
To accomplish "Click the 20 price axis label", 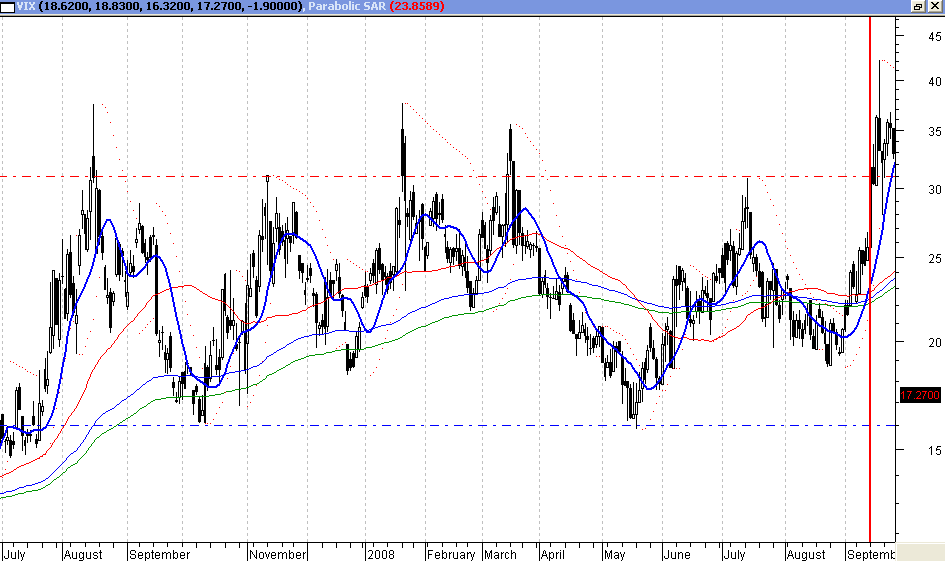I will tap(935, 342).
